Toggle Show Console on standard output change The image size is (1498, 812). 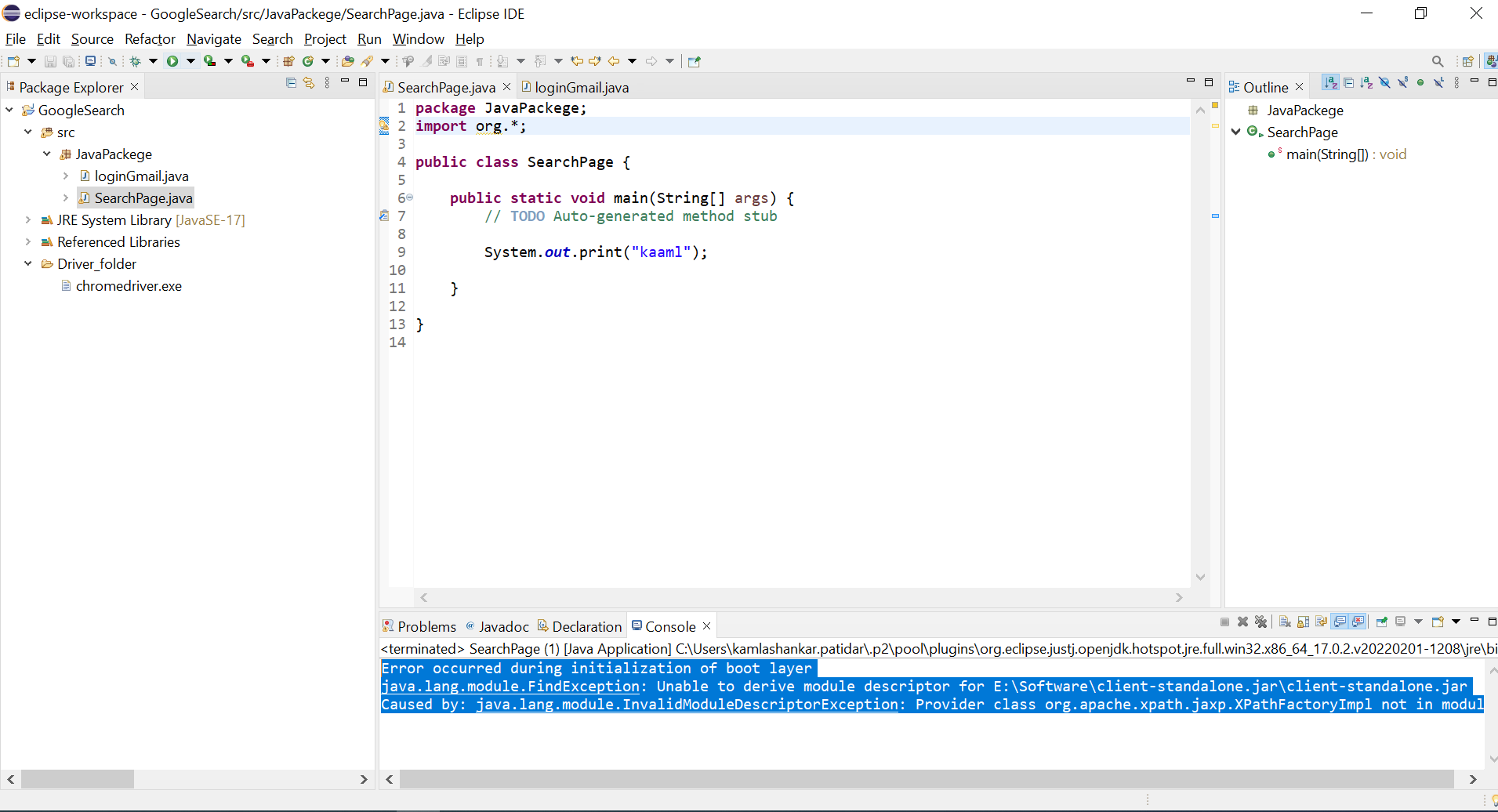click(x=1340, y=622)
